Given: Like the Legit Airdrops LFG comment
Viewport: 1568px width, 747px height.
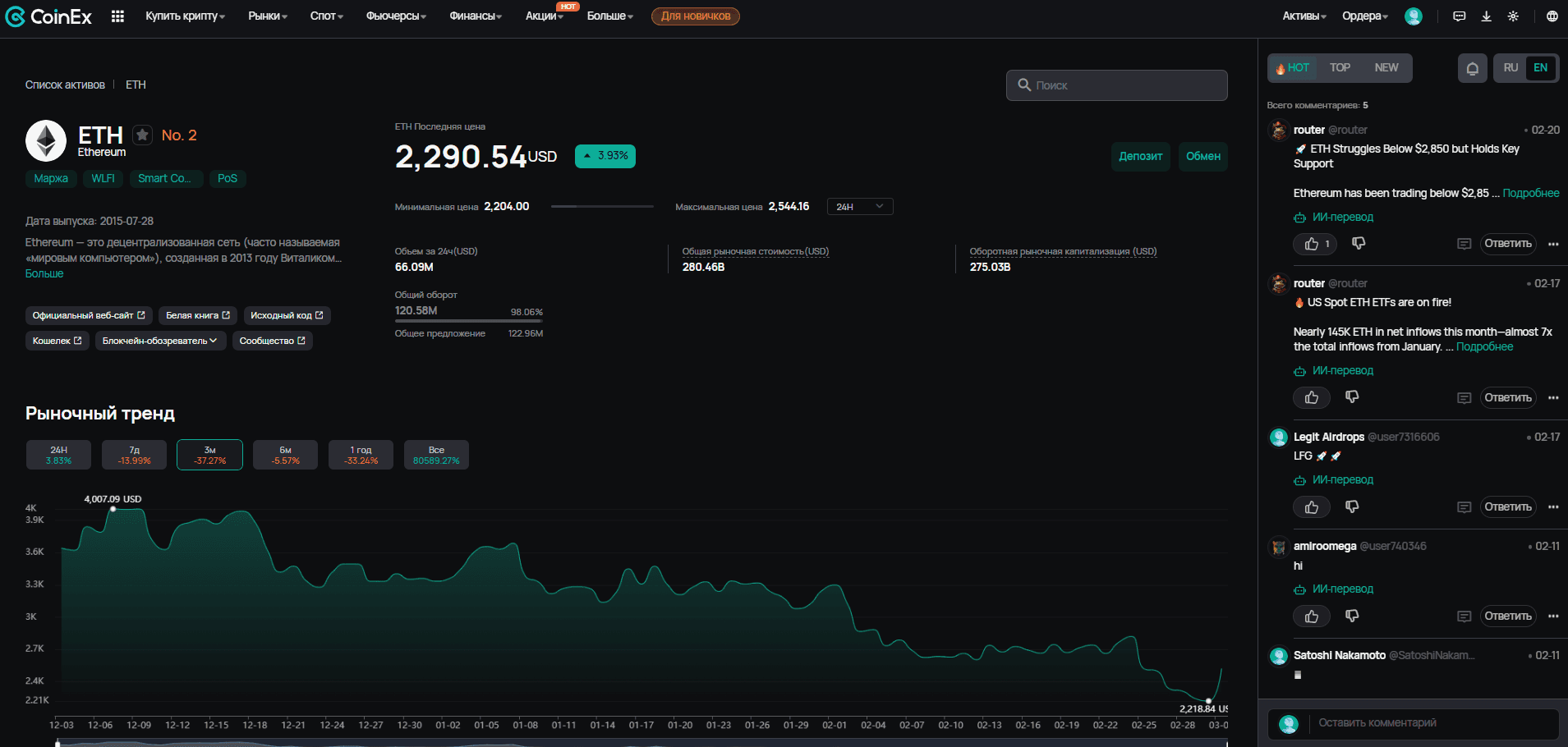Looking at the screenshot, I should tap(1312, 507).
